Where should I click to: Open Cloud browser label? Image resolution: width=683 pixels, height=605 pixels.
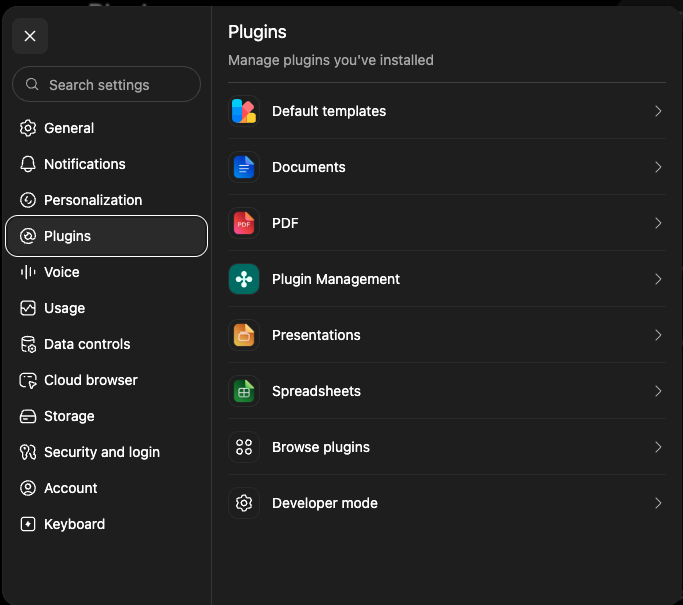(91, 380)
